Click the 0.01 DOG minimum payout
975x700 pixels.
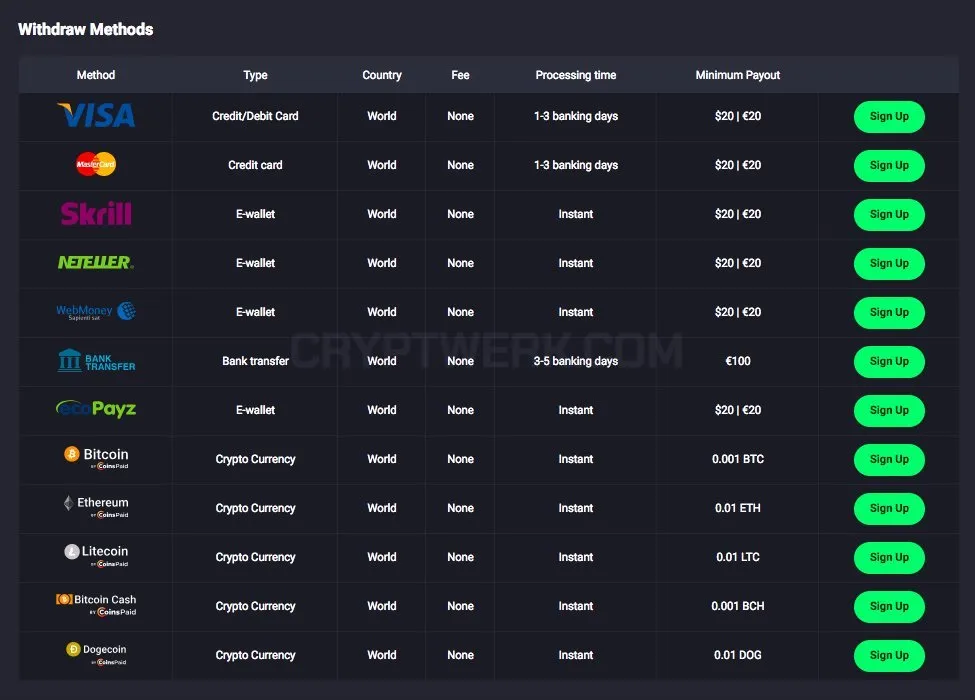tap(737, 655)
